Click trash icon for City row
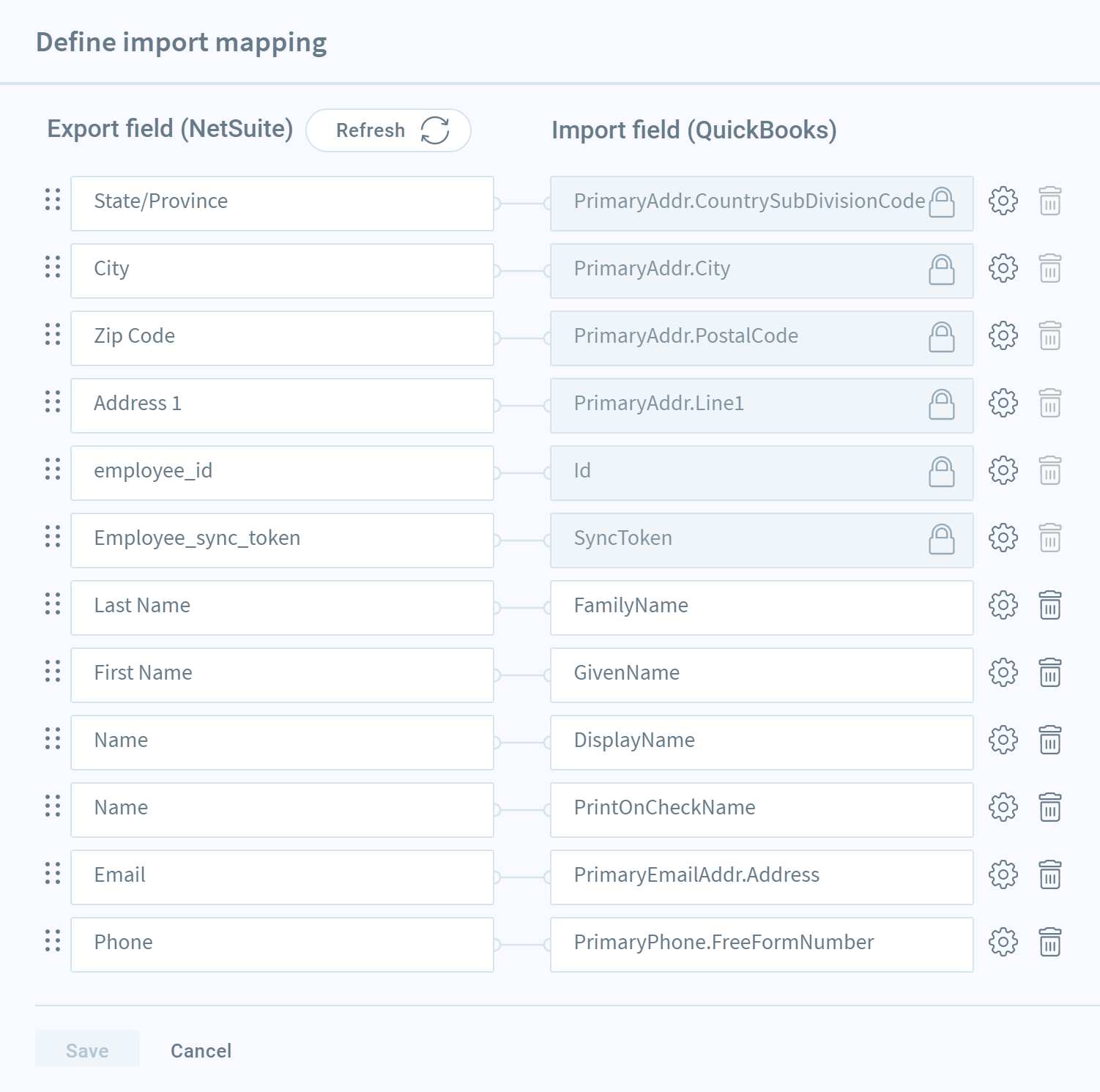This screenshot has width=1100, height=1092. pos(1050,268)
